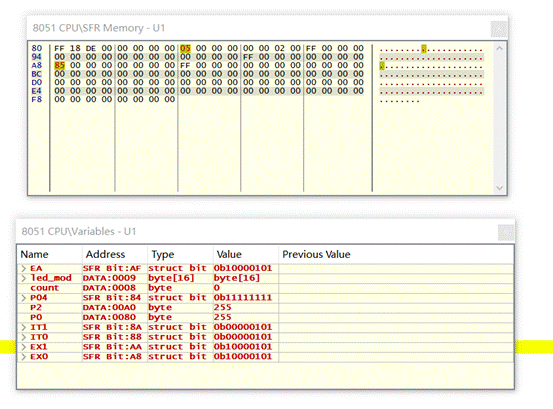Image resolution: width=553 pixels, height=409 pixels.
Task: Click the DE byte in row 80
Action: [91, 48]
